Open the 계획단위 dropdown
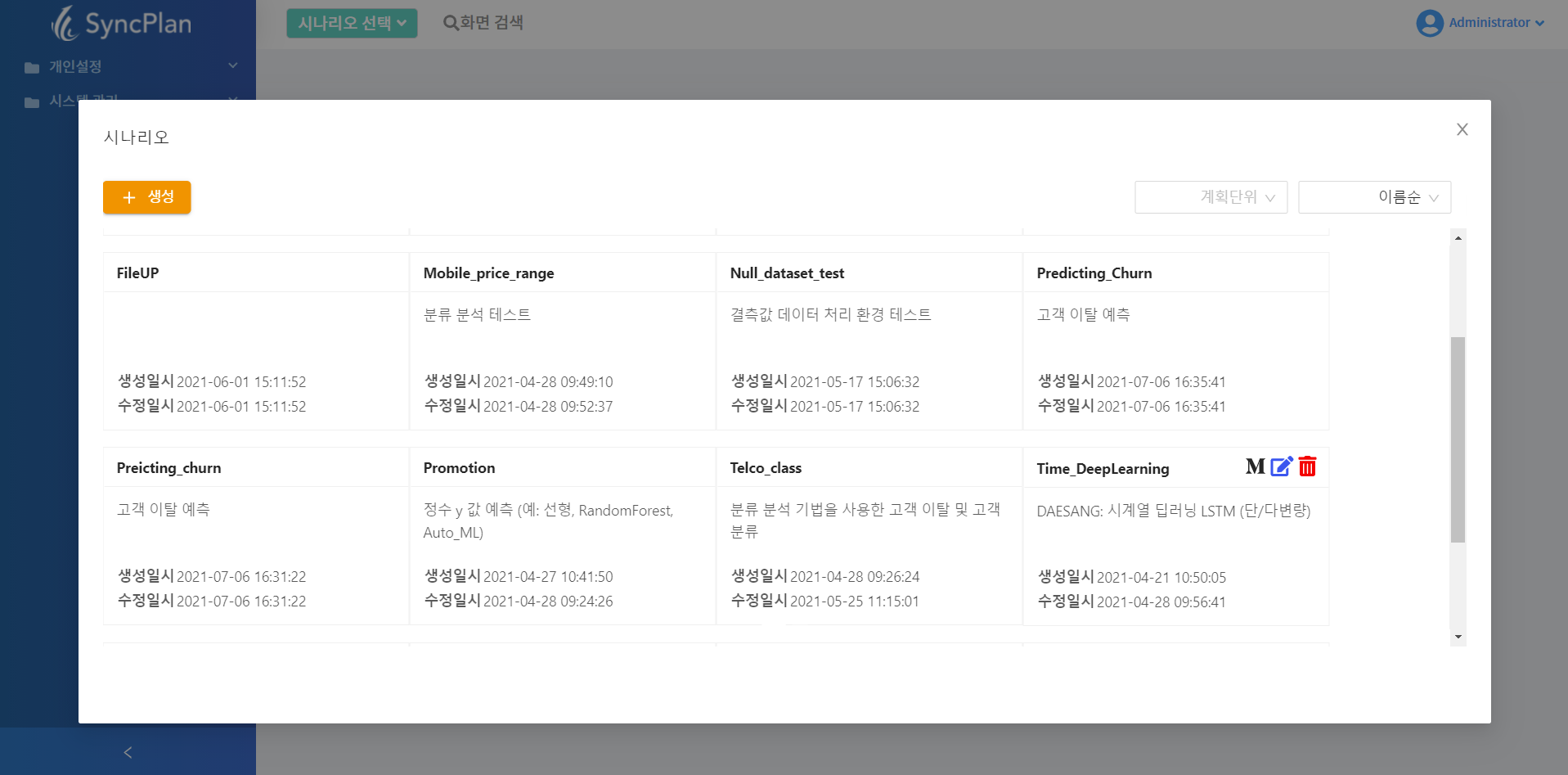The height and width of the screenshot is (775, 1568). click(x=1211, y=197)
